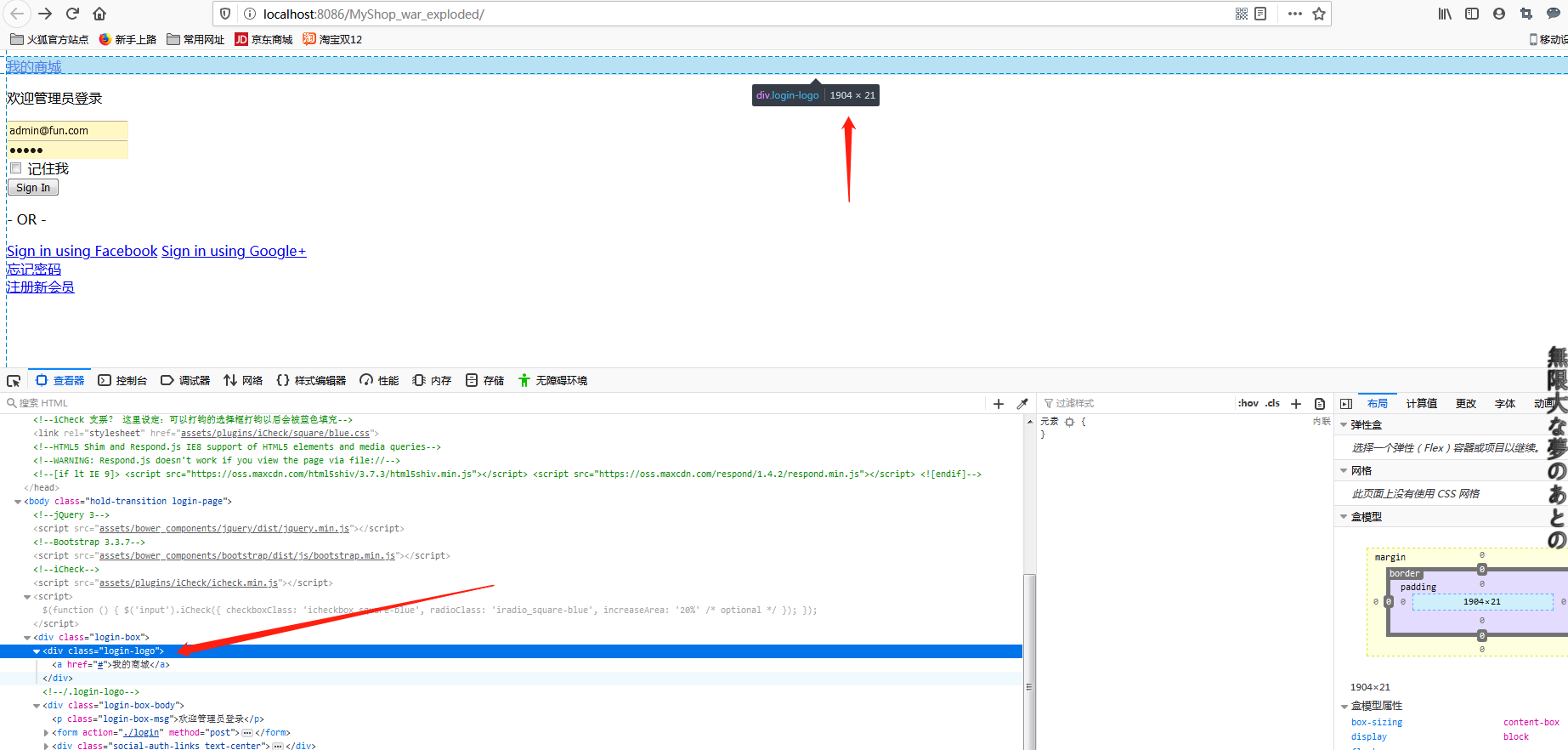Viewport: 1568px width, 750px height.
Task: Check the 记住我 checkbox
Action: 15,168
